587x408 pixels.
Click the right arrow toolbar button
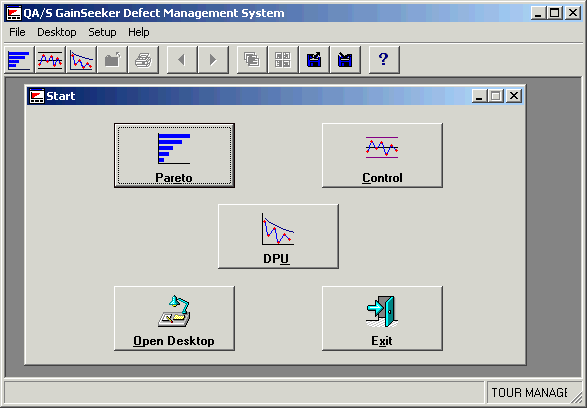coord(213,60)
